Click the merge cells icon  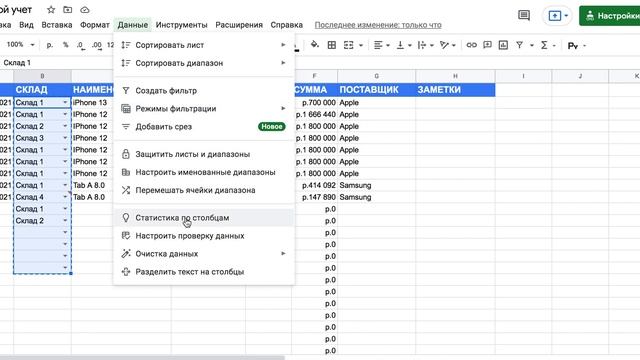pos(349,45)
